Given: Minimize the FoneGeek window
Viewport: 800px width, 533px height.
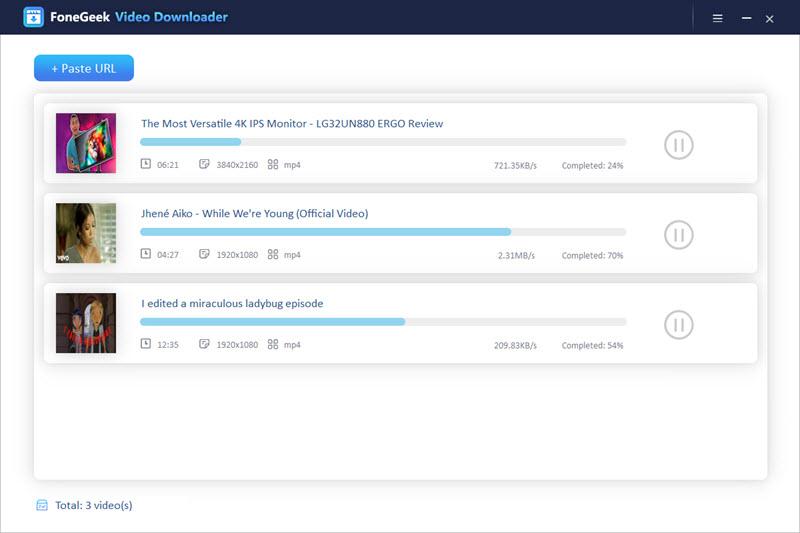Looking at the screenshot, I should [x=746, y=18].
